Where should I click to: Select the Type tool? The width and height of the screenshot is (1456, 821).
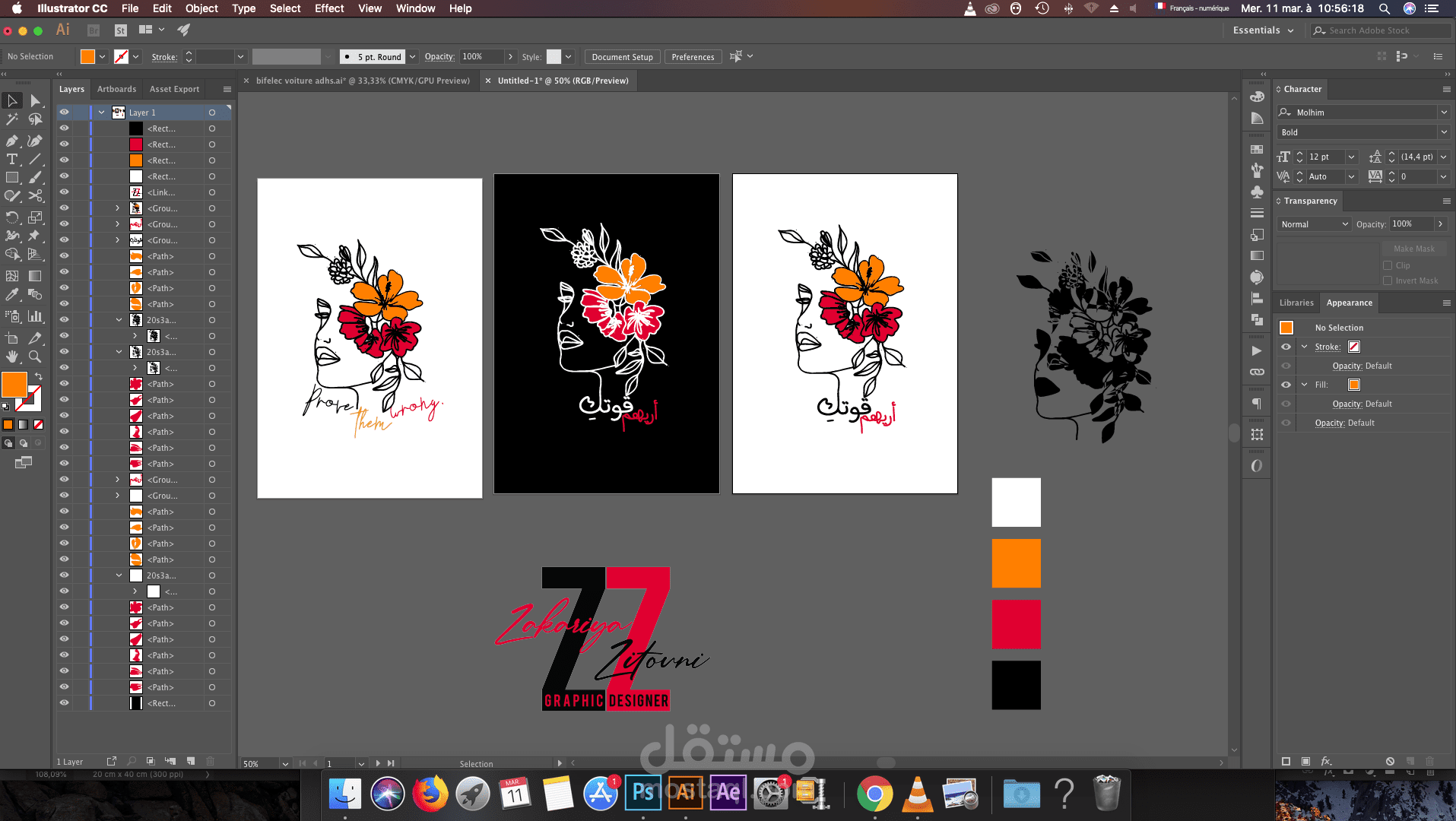[12, 159]
